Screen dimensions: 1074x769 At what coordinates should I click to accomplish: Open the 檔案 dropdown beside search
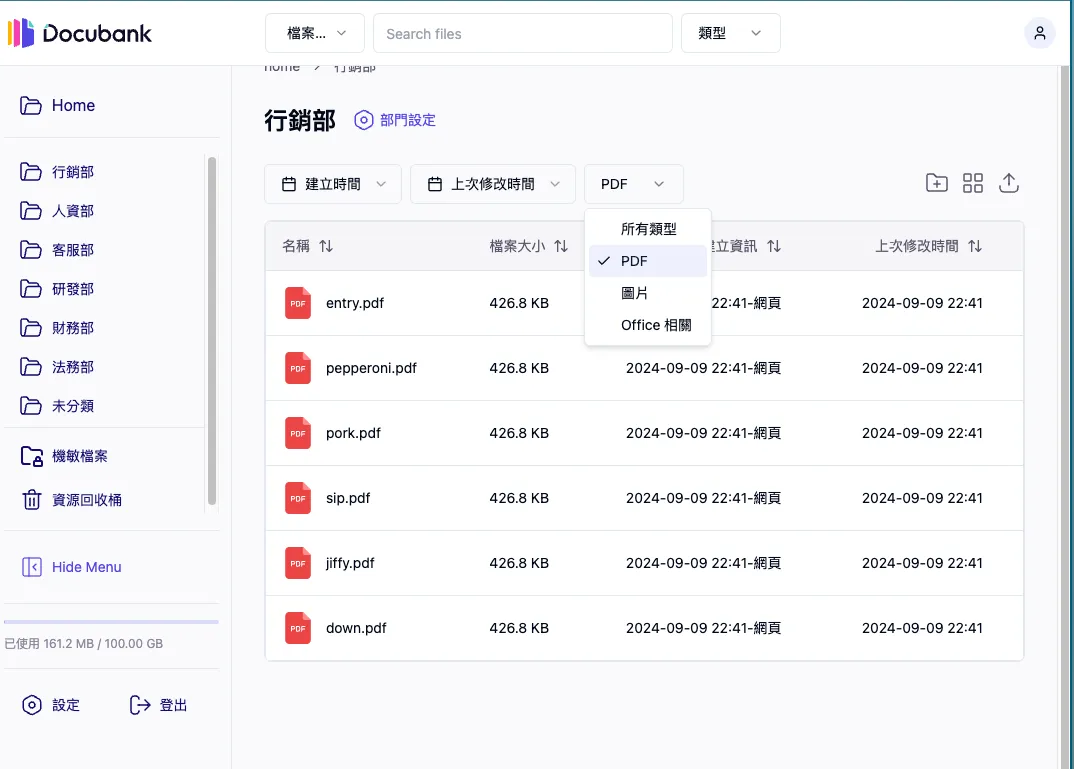pyautogui.click(x=314, y=33)
